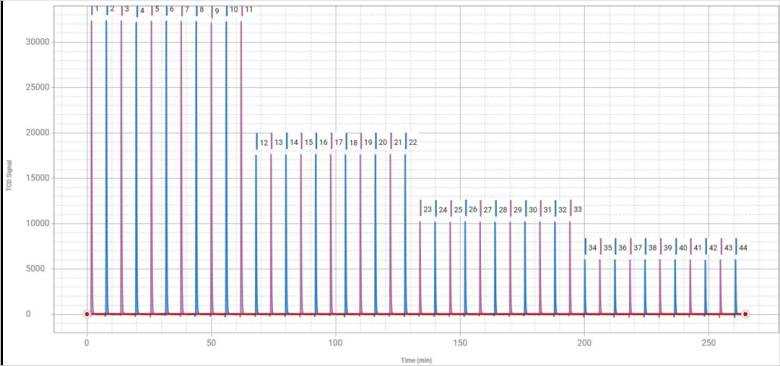The width and height of the screenshot is (780, 366).
Task: Select peak label 18
Action: (x=353, y=143)
